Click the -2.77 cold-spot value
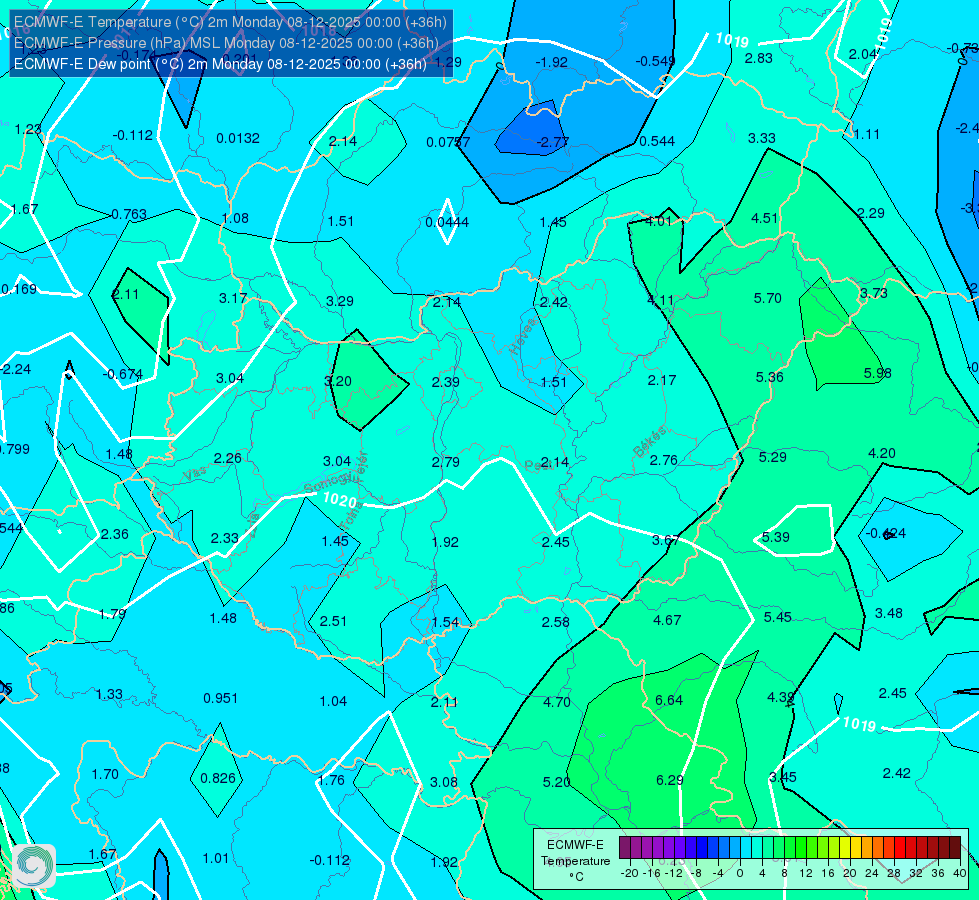The width and height of the screenshot is (979, 900). tap(553, 142)
